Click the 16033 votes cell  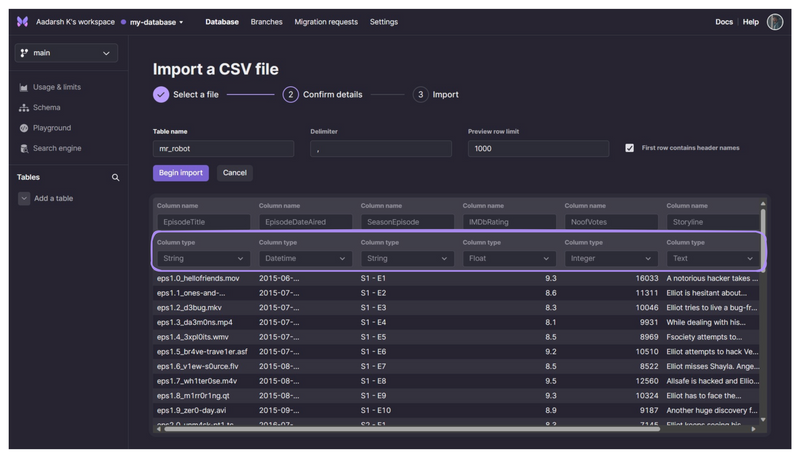click(646, 278)
